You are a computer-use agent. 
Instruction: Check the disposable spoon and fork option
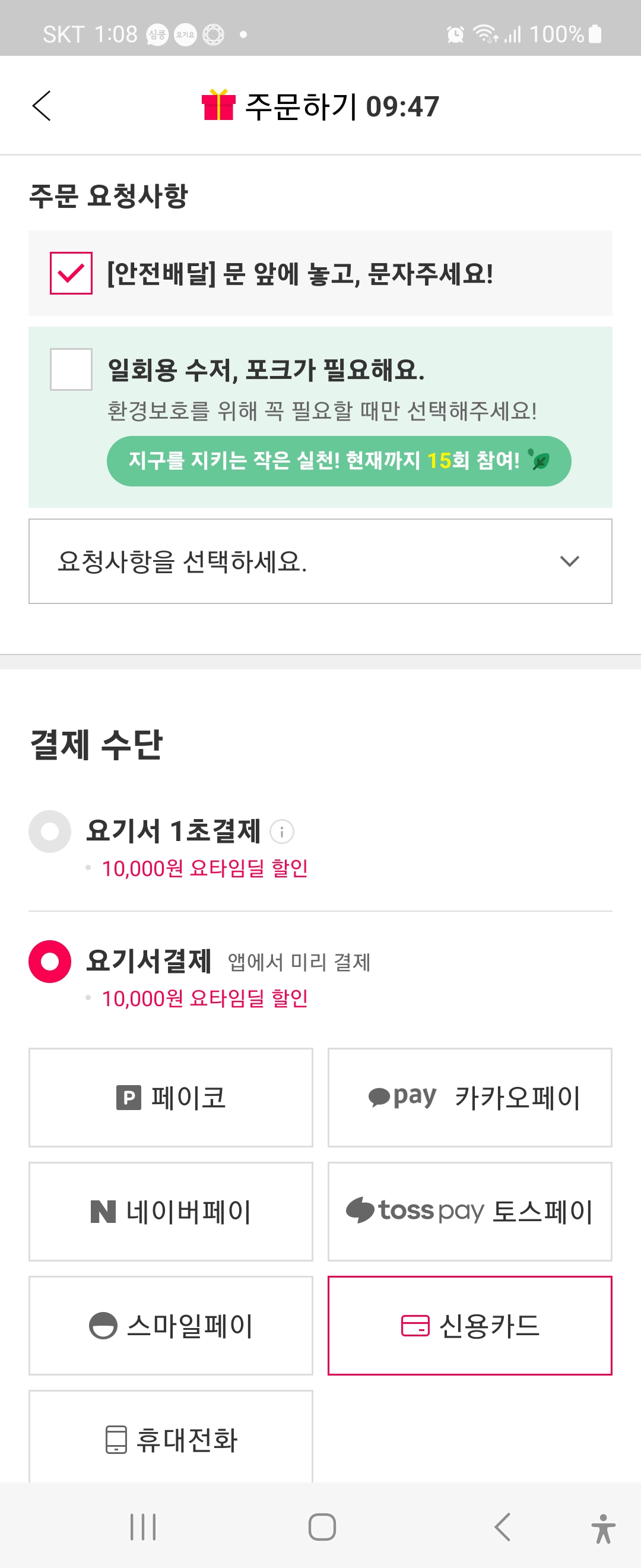[71, 369]
